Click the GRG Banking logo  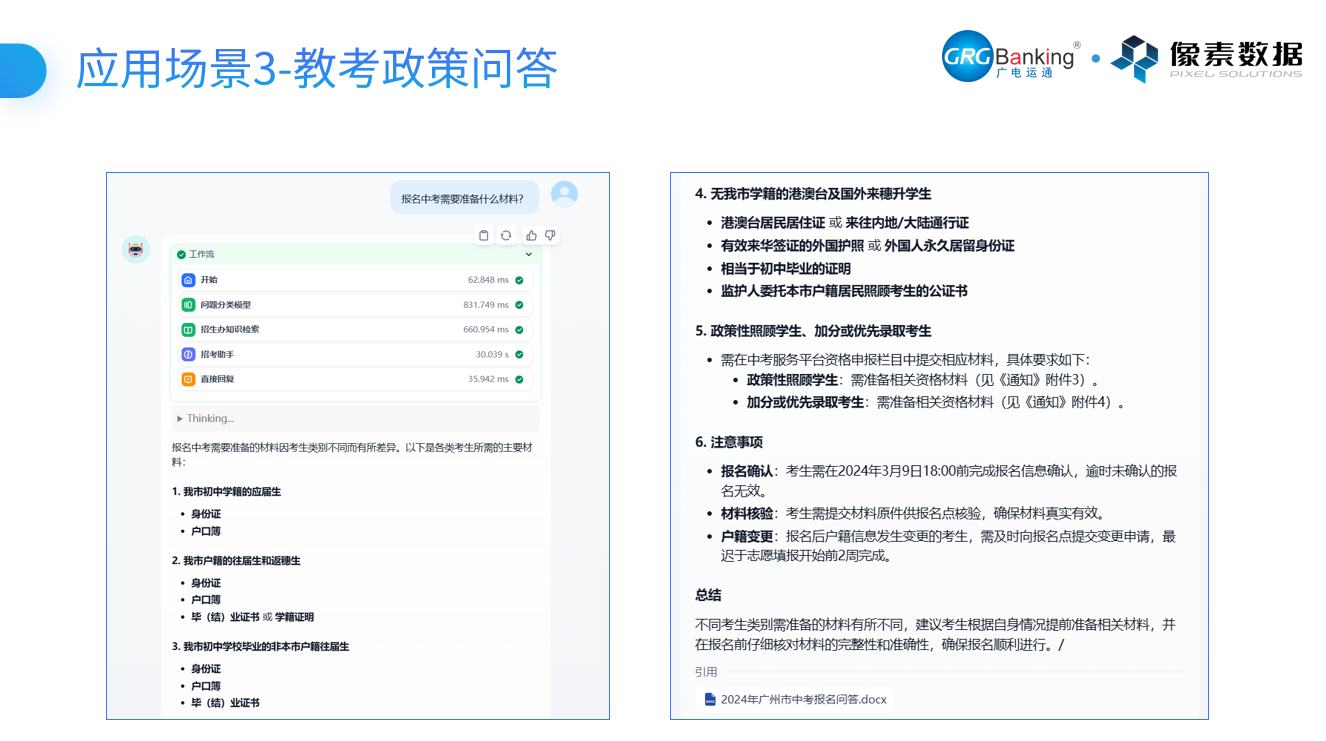[1010, 57]
